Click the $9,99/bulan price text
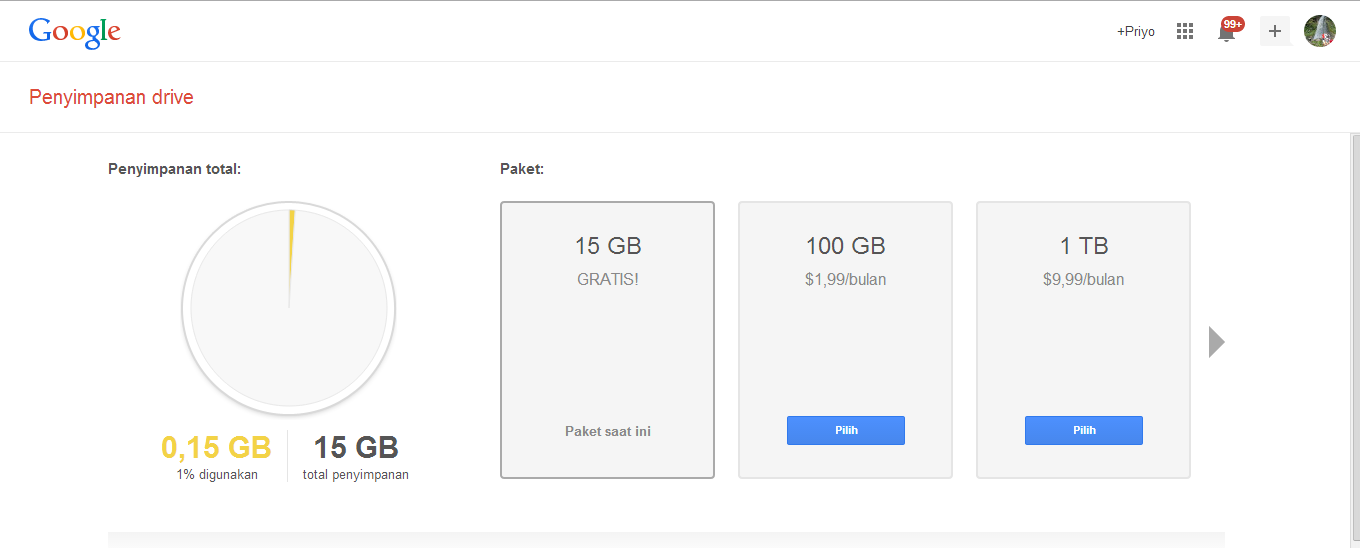Screen dimensions: 1360x548 (x=1084, y=280)
